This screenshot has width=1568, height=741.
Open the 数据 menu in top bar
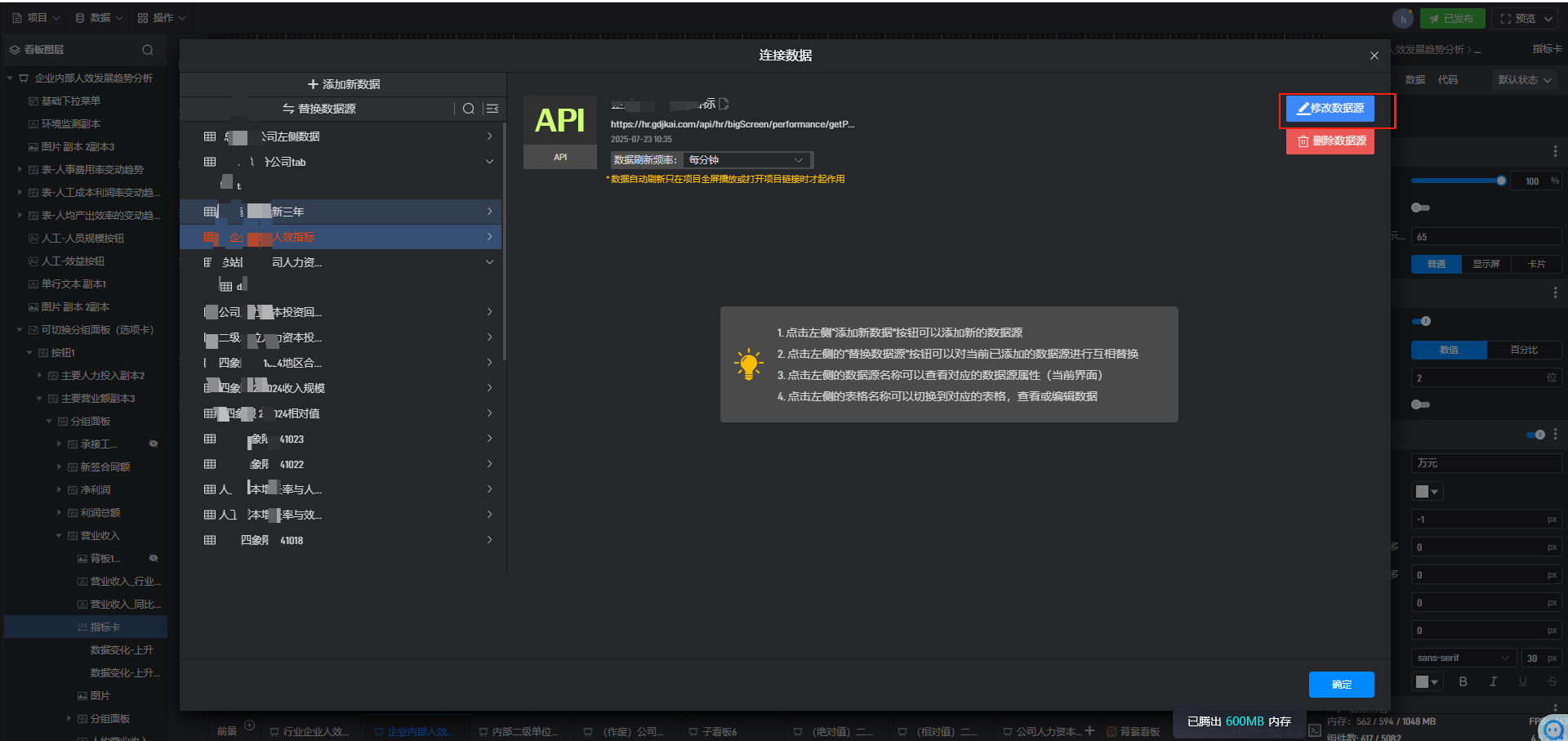click(x=99, y=18)
